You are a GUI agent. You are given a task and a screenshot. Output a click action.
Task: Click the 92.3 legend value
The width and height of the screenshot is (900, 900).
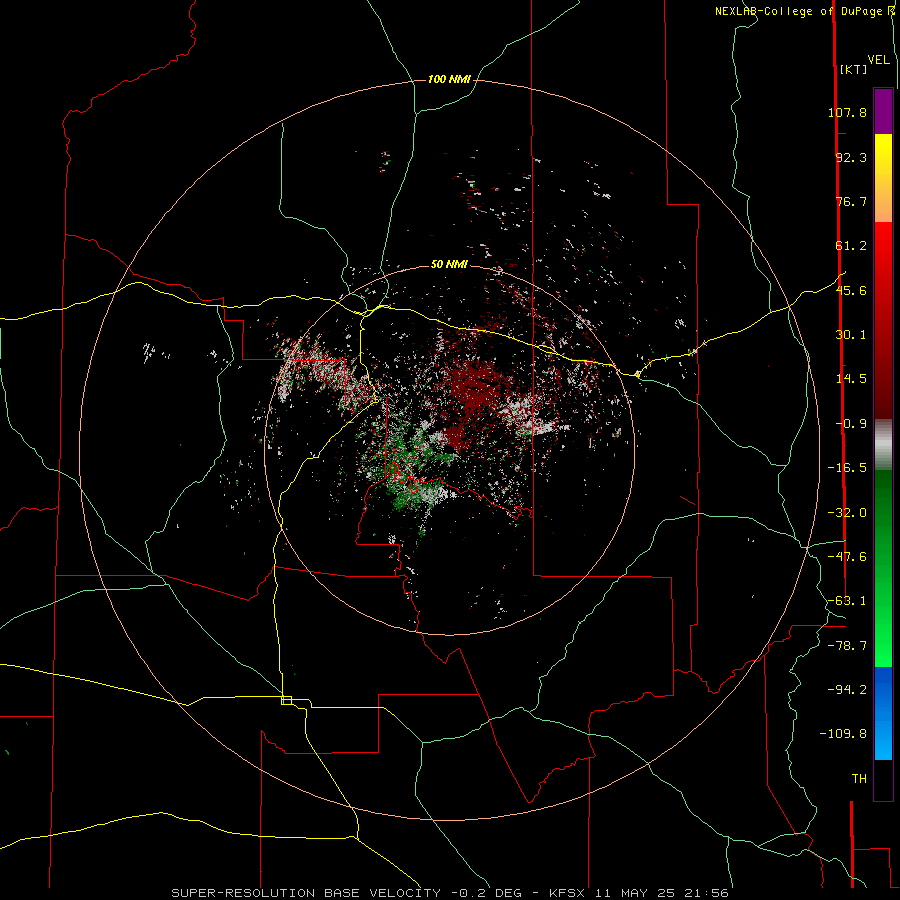851,157
